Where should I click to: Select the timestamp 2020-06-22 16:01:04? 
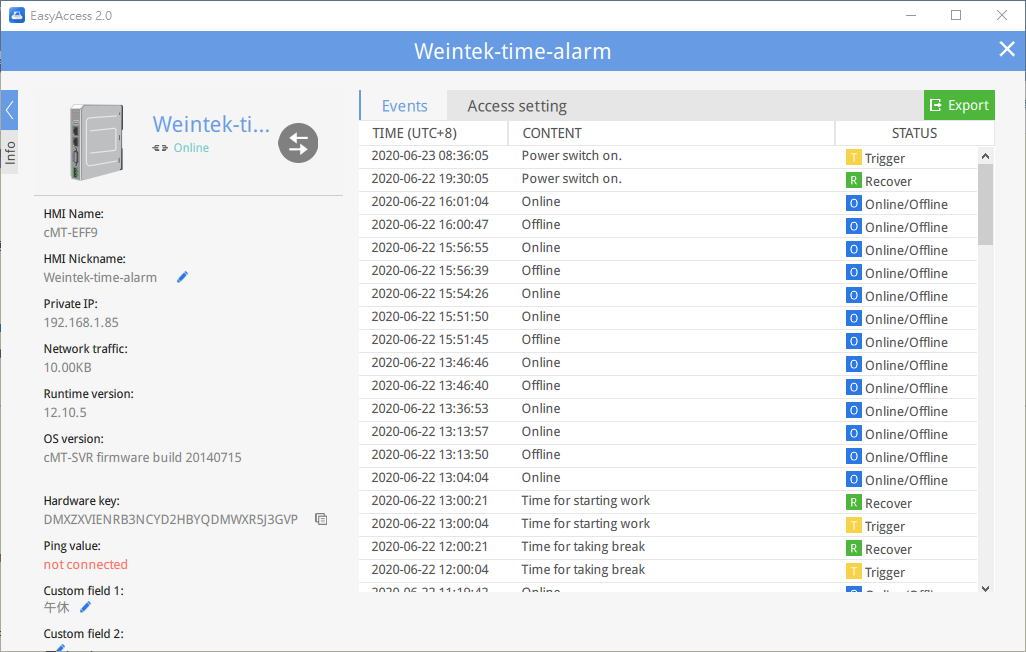(430, 202)
